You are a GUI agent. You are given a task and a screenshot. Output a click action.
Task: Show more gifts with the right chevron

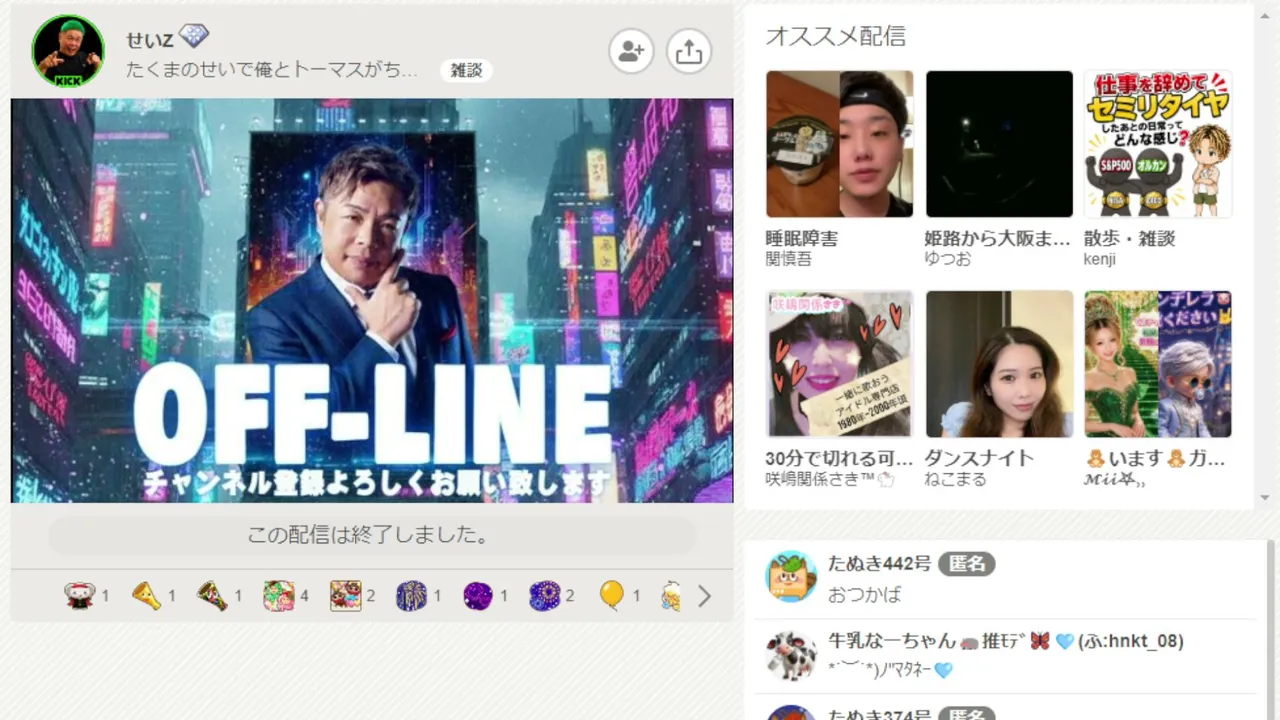704,597
